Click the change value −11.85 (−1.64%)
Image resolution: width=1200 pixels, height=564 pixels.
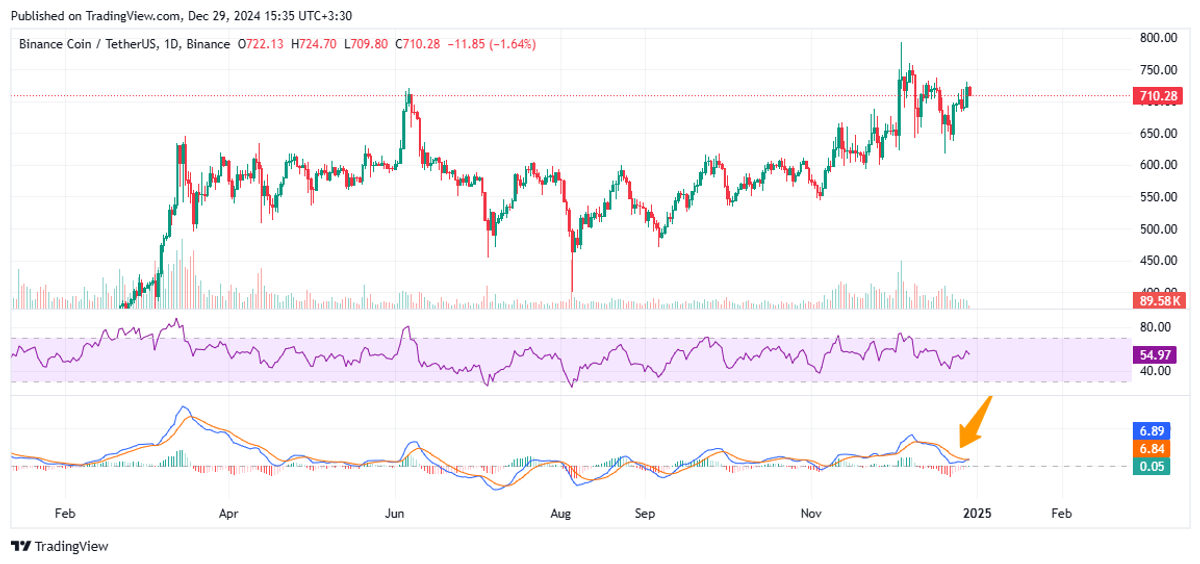coord(493,44)
